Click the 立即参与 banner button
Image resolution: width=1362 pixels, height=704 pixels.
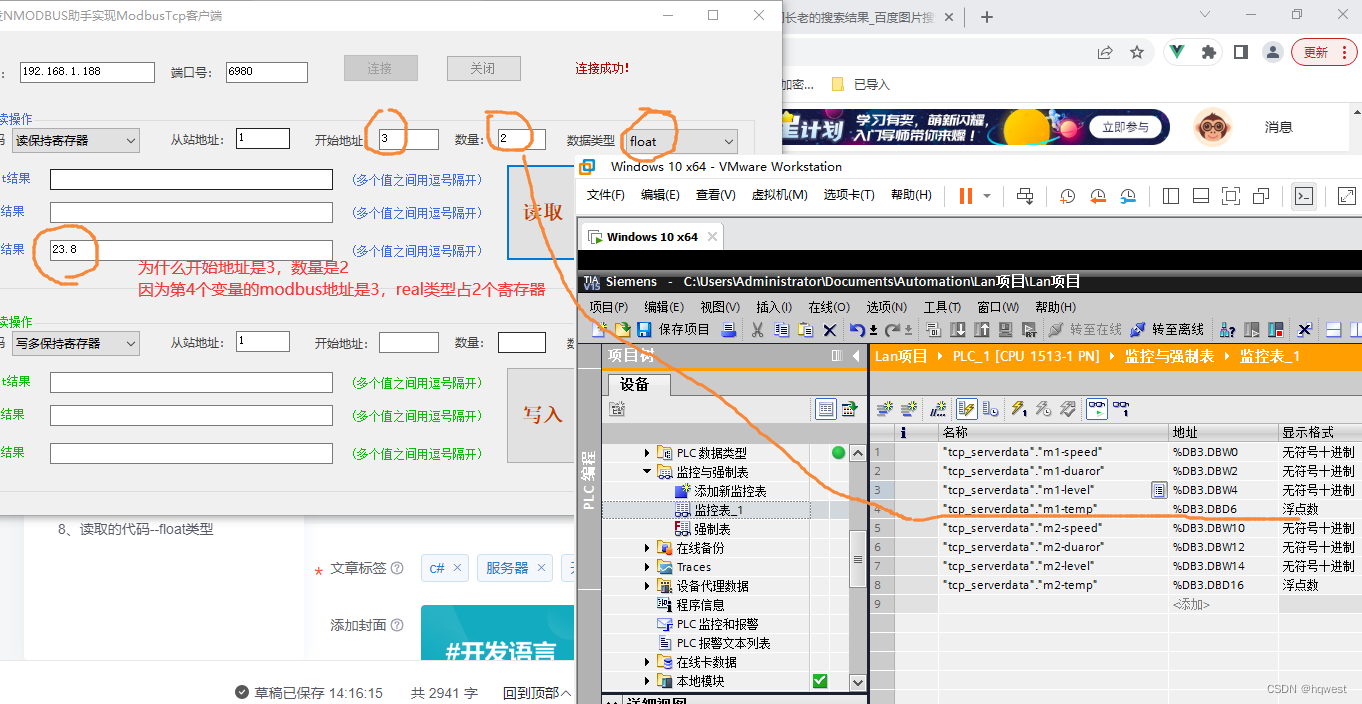(1126, 127)
